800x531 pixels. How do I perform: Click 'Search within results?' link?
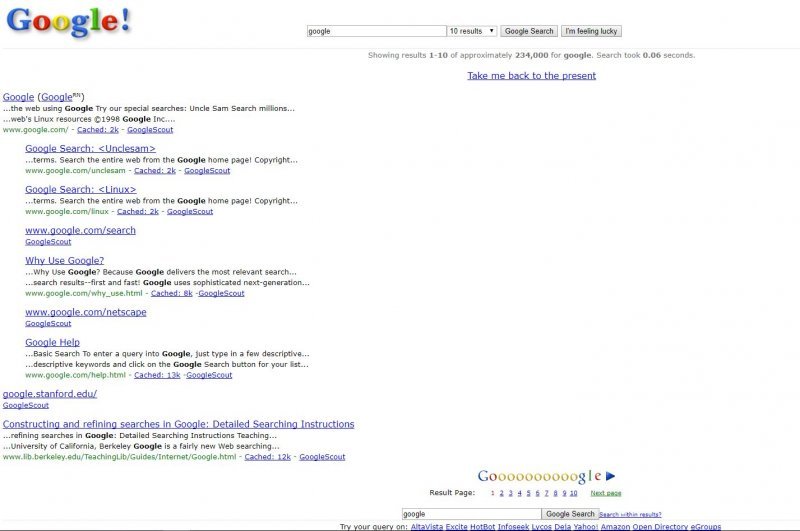coord(630,515)
